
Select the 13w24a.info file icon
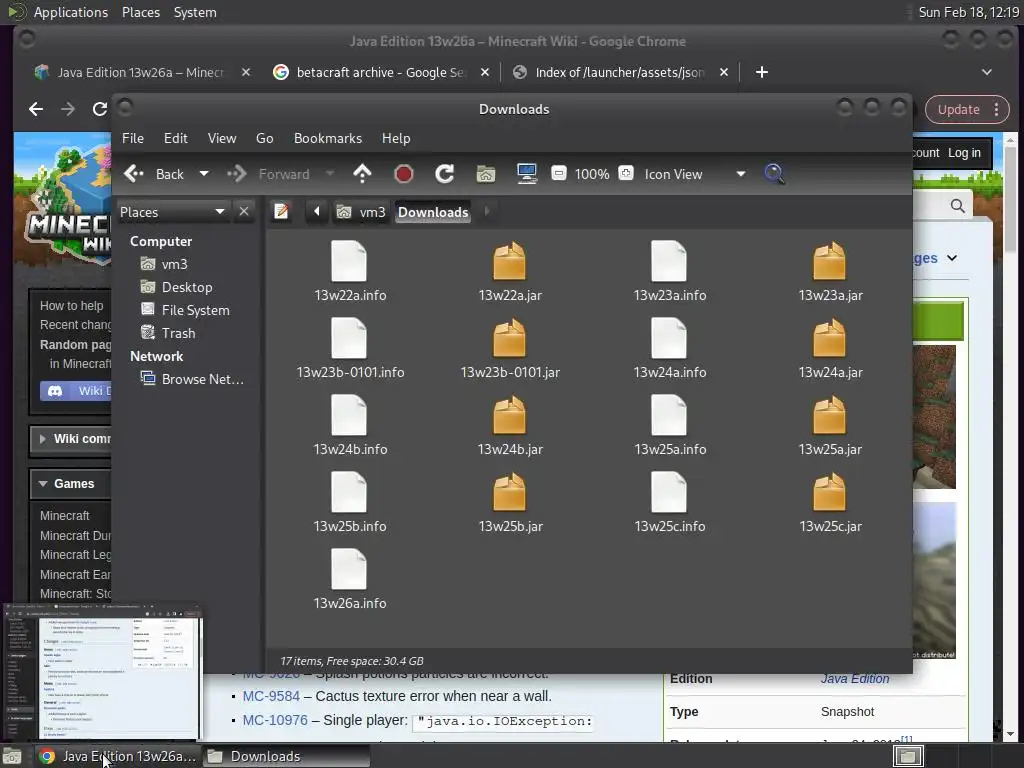coord(669,338)
